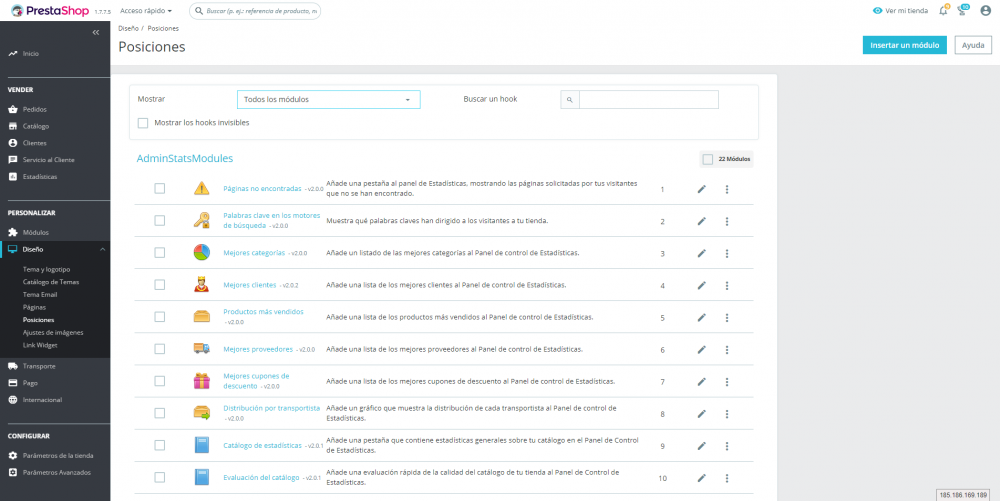This screenshot has width=1000, height=501.
Task: Click the Insertar un módulo button
Action: click(x=904, y=45)
